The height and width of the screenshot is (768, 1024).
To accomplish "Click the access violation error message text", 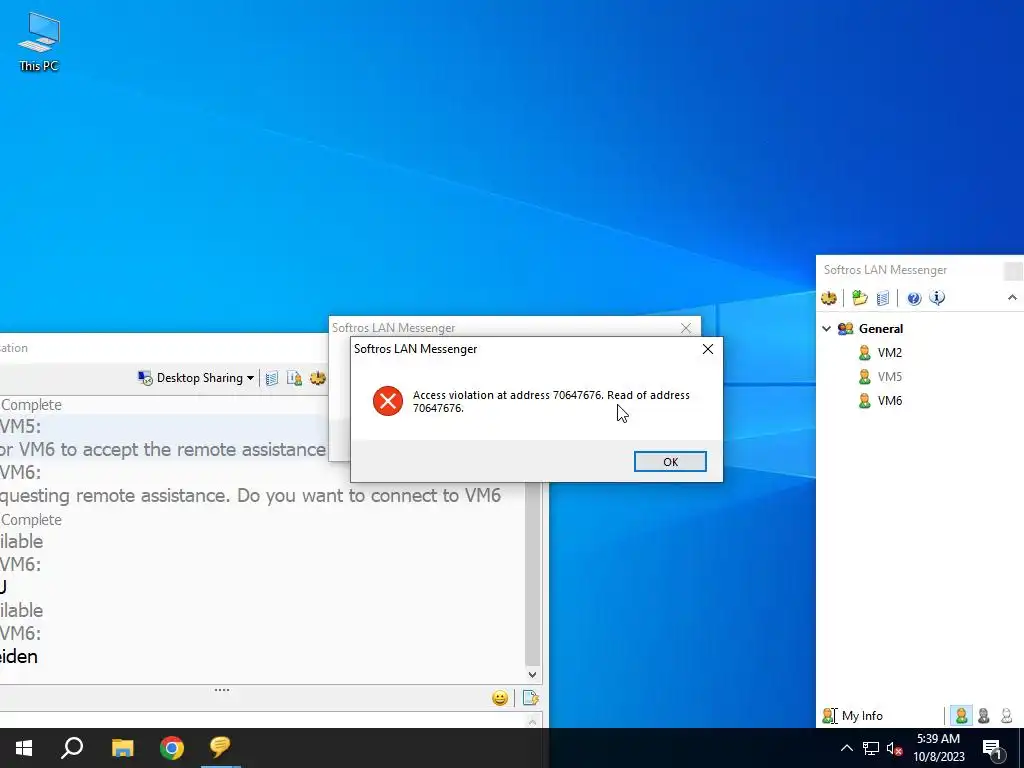I will tap(551, 402).
